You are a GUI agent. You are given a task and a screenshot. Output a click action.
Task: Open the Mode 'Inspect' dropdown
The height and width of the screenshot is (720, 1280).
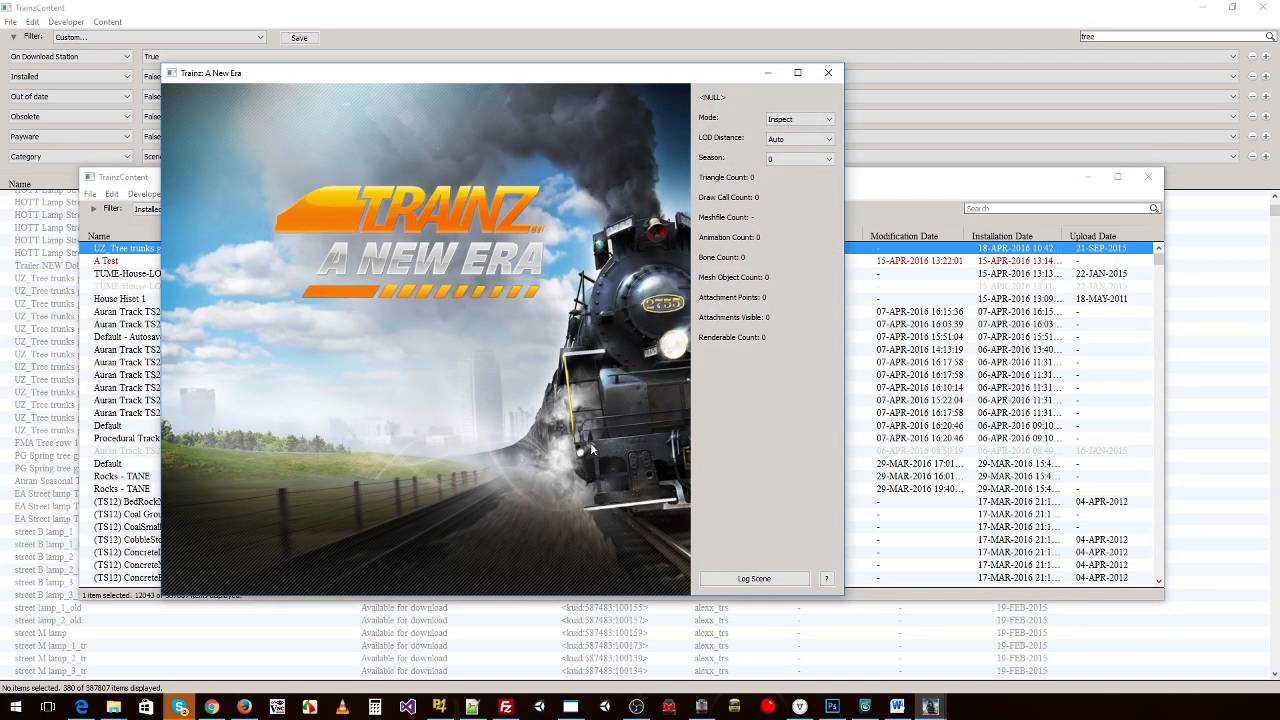[800, 119]
